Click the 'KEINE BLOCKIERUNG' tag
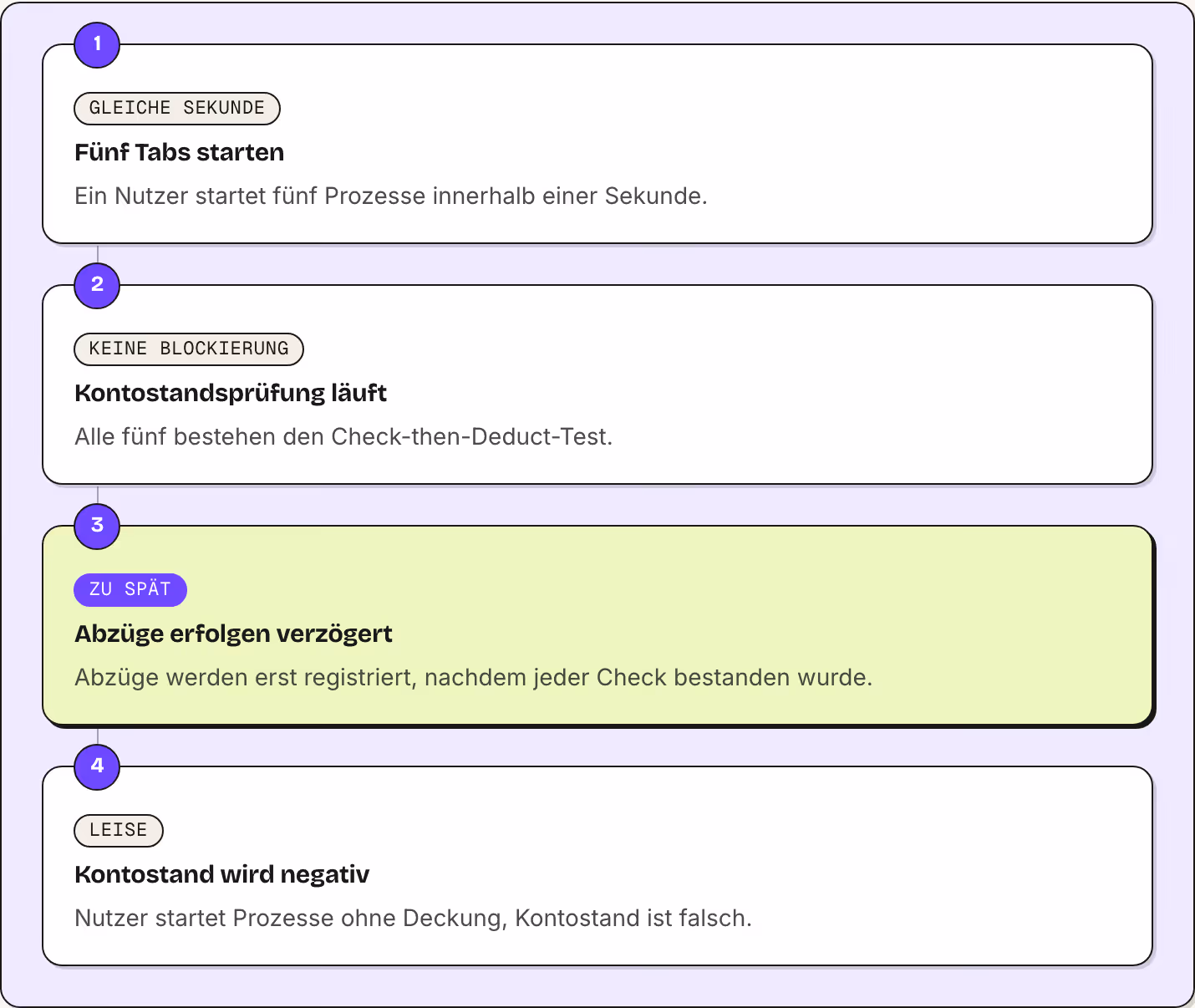This screenshot has height=1008, width=1195. pos(189,349)
